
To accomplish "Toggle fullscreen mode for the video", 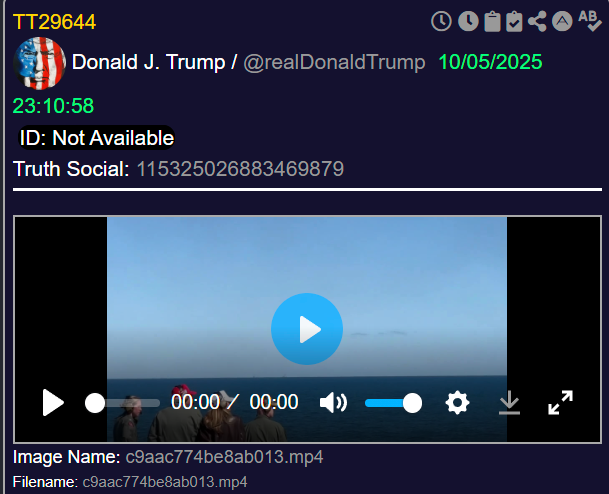I will [560, 403].
